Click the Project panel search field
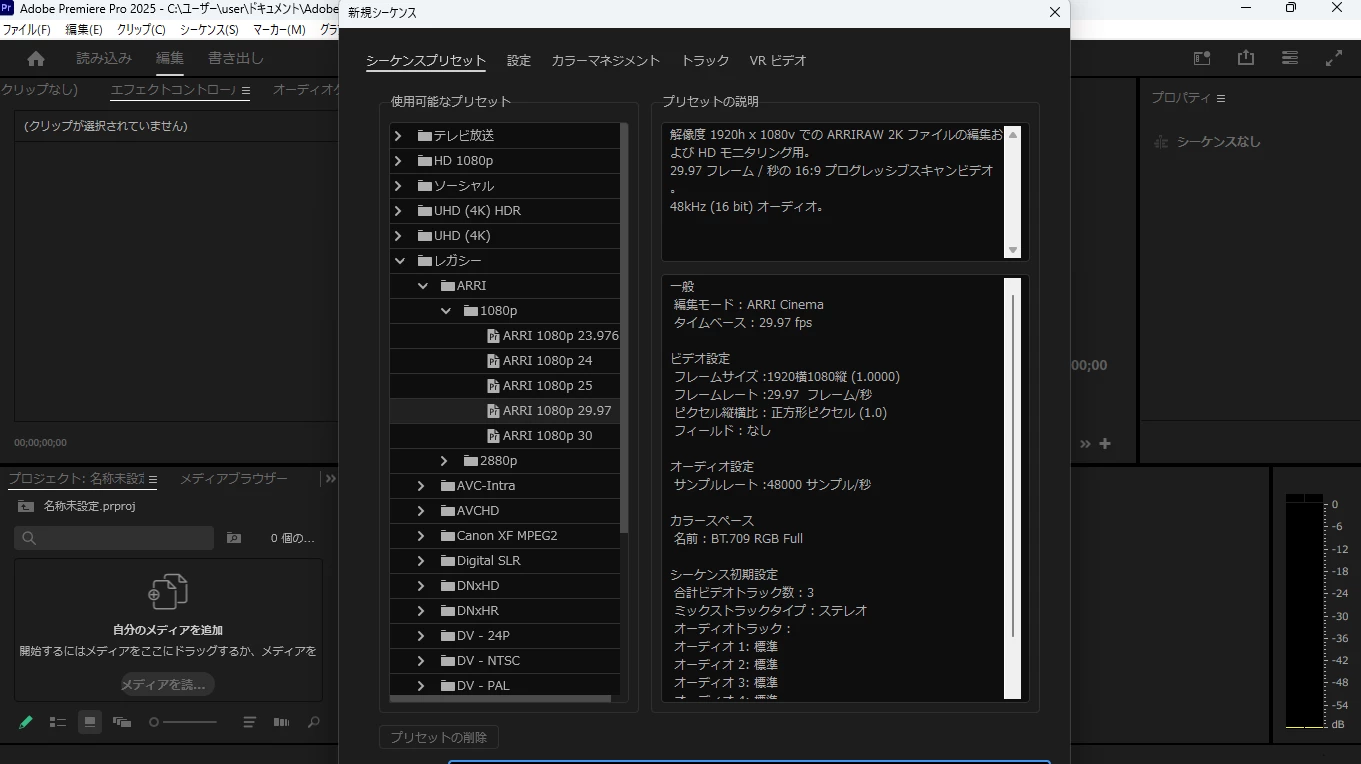Viewport: 1361px width, 764px height. [x=114, y=538]
